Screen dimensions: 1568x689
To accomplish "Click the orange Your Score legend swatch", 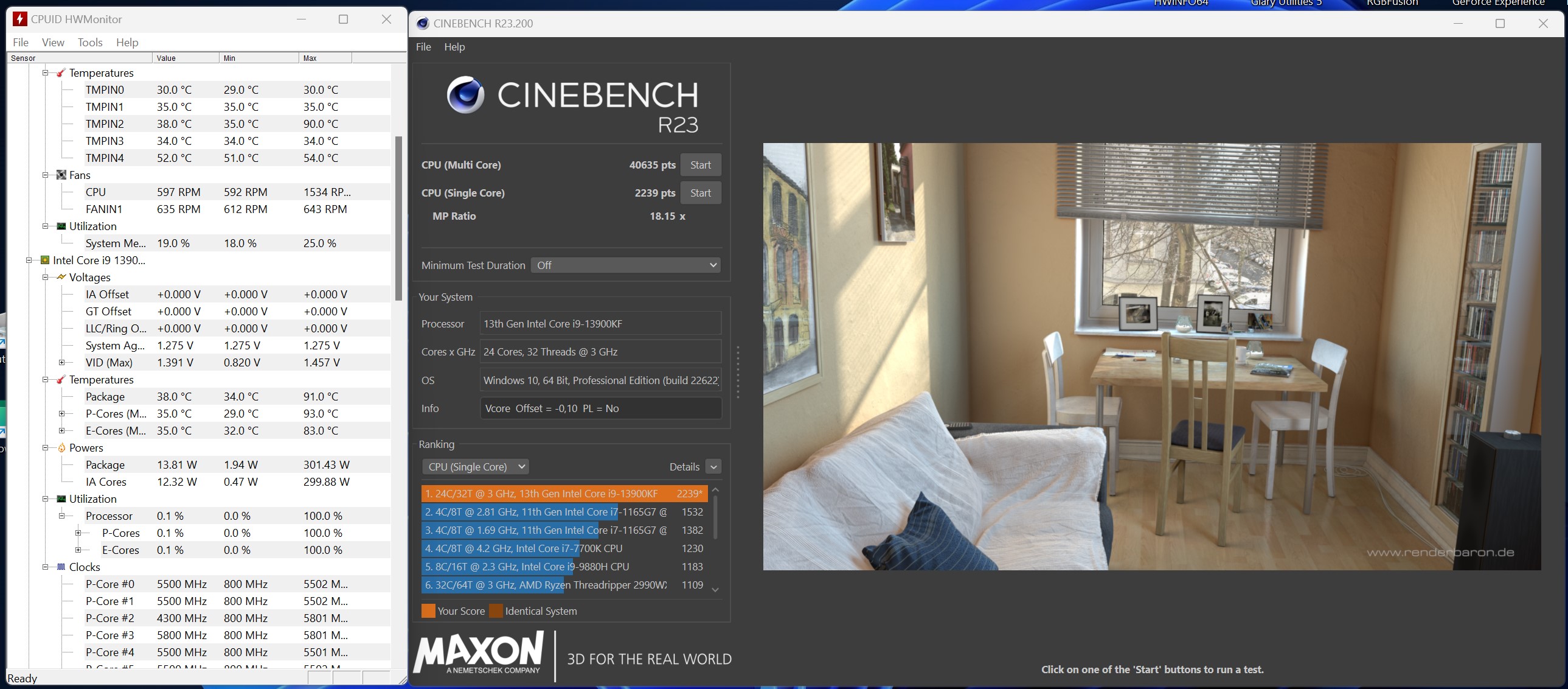I will (428, 611).
